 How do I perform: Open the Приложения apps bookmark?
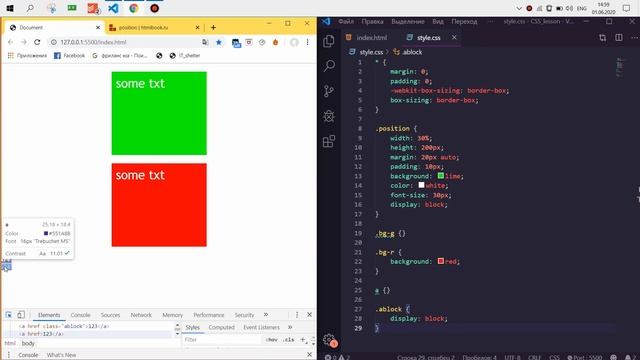pyautogui.click(x=27, y=56)
